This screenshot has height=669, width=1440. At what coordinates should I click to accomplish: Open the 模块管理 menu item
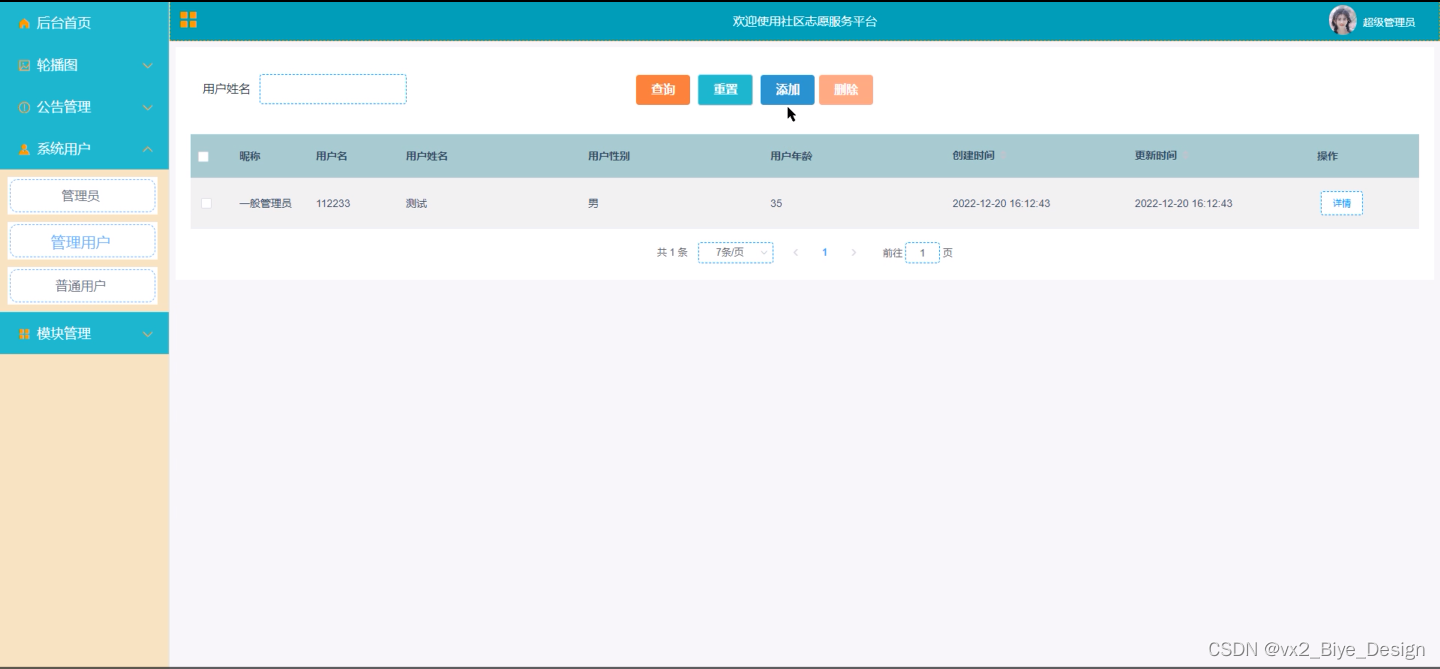(x=84, y=333)
